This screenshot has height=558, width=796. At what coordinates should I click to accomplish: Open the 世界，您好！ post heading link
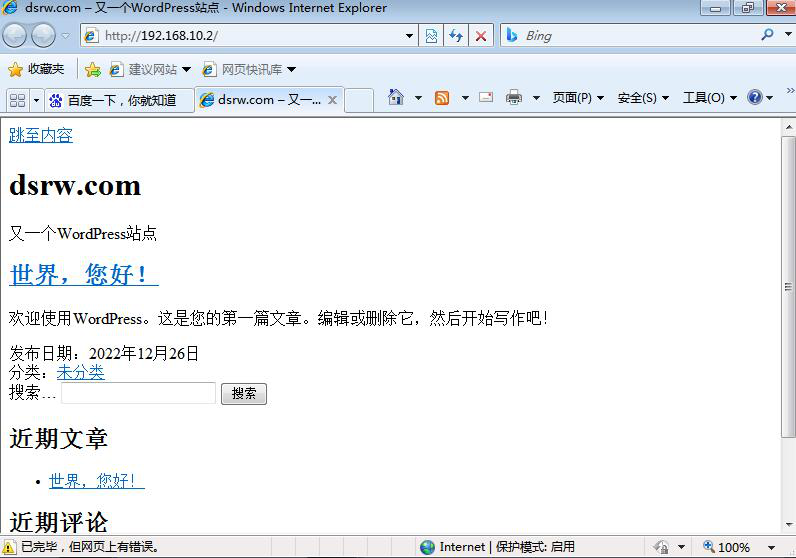pyautogui.click(x=84, y=274)
